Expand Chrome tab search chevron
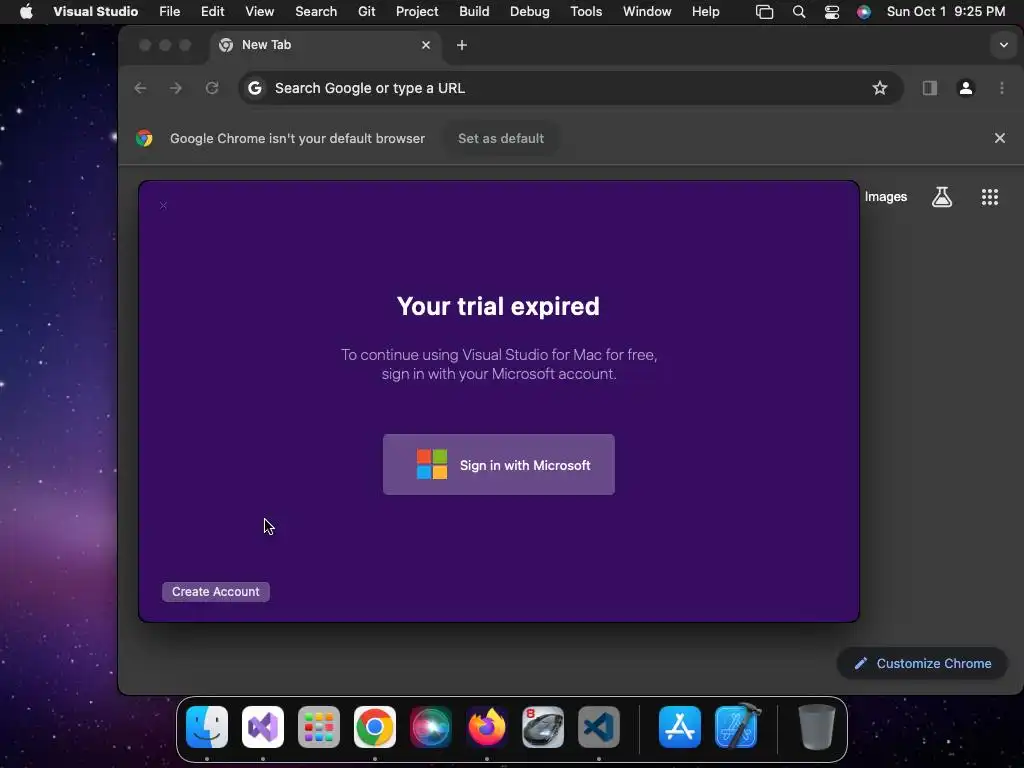 click(x=1003, y=45)
